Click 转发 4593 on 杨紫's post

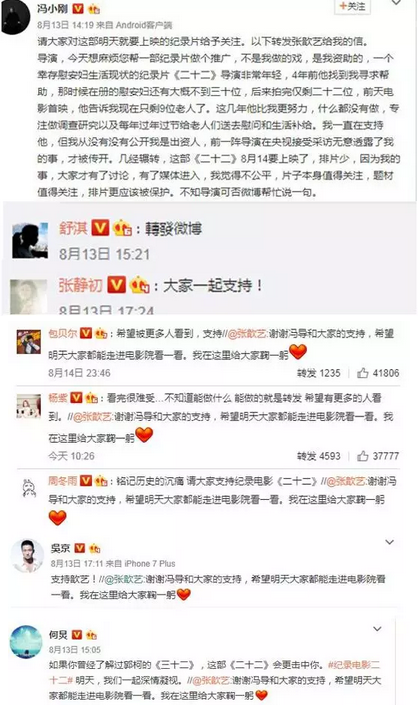pos(318,456)
